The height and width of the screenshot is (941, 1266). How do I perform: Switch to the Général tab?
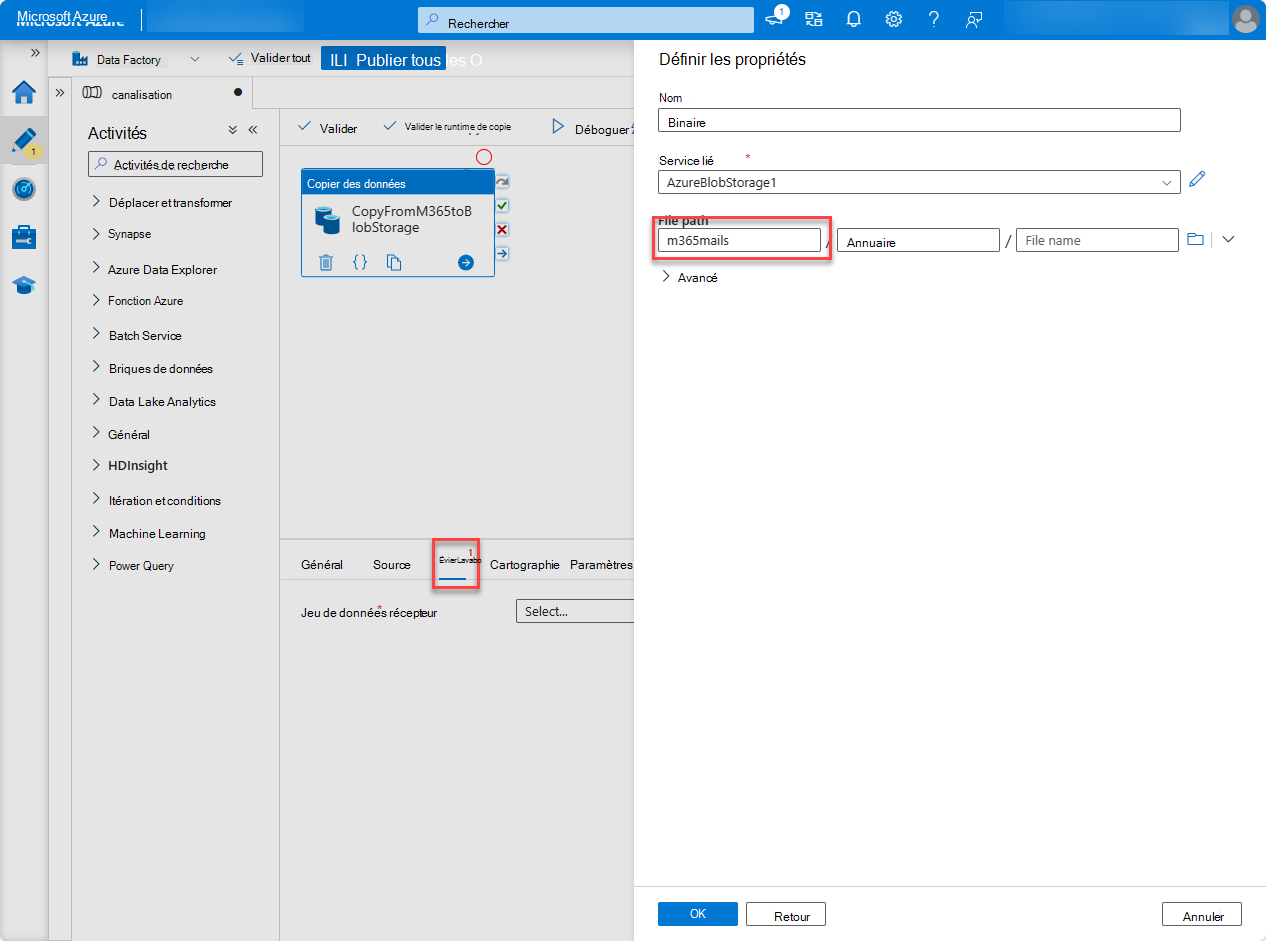point(322,564)
